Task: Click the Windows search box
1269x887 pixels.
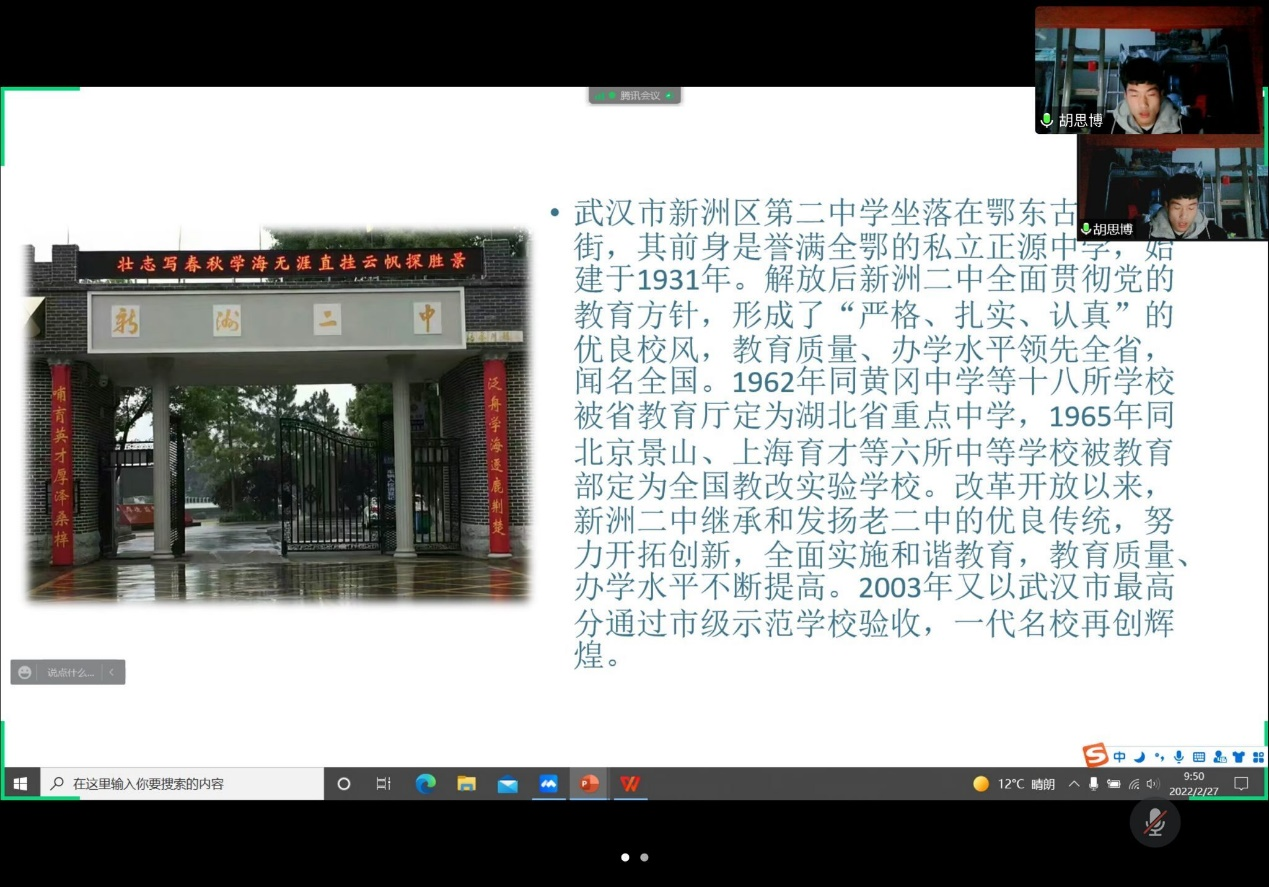Action: [183, 784]
